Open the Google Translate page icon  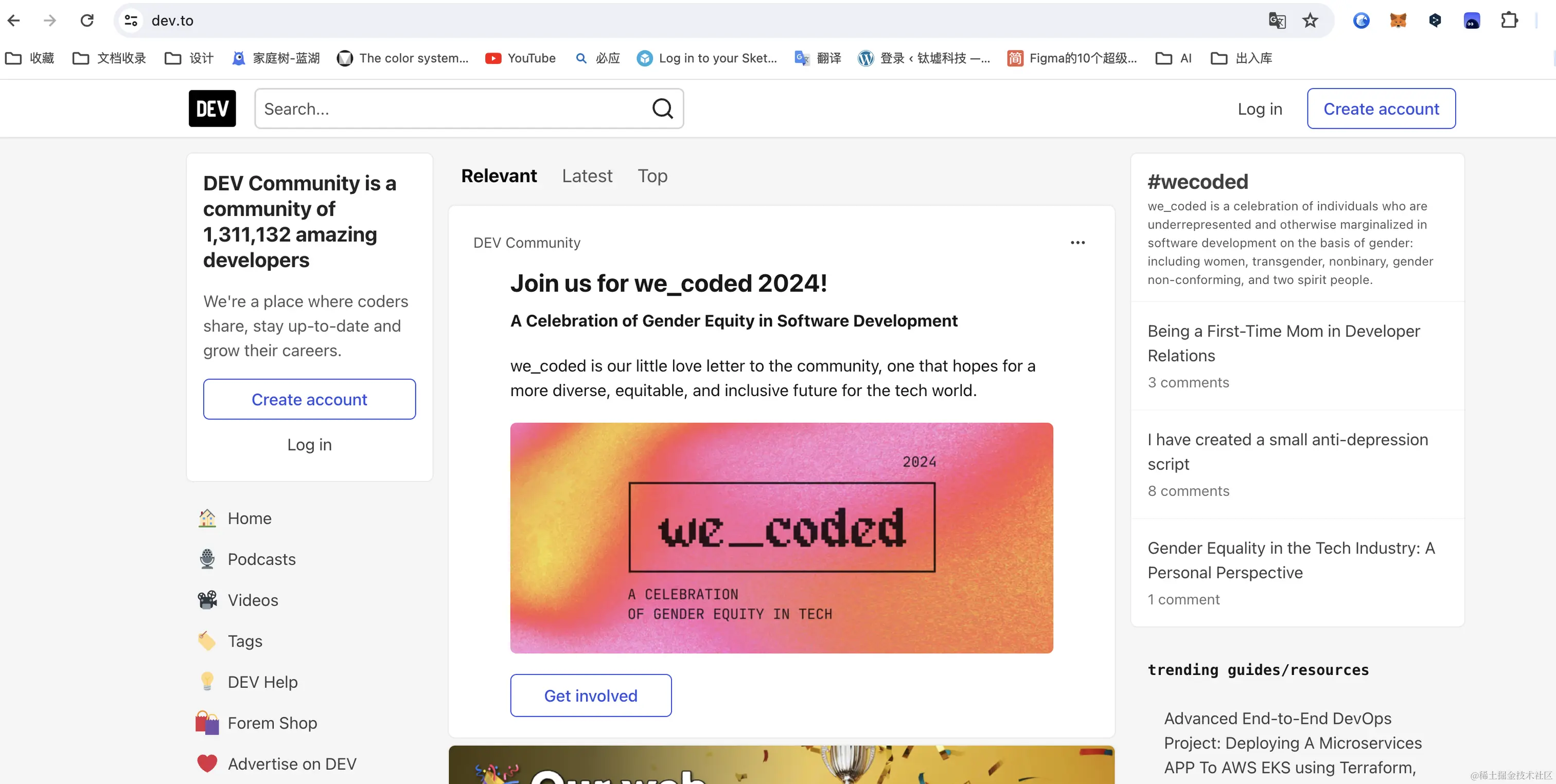[1276, 21]
